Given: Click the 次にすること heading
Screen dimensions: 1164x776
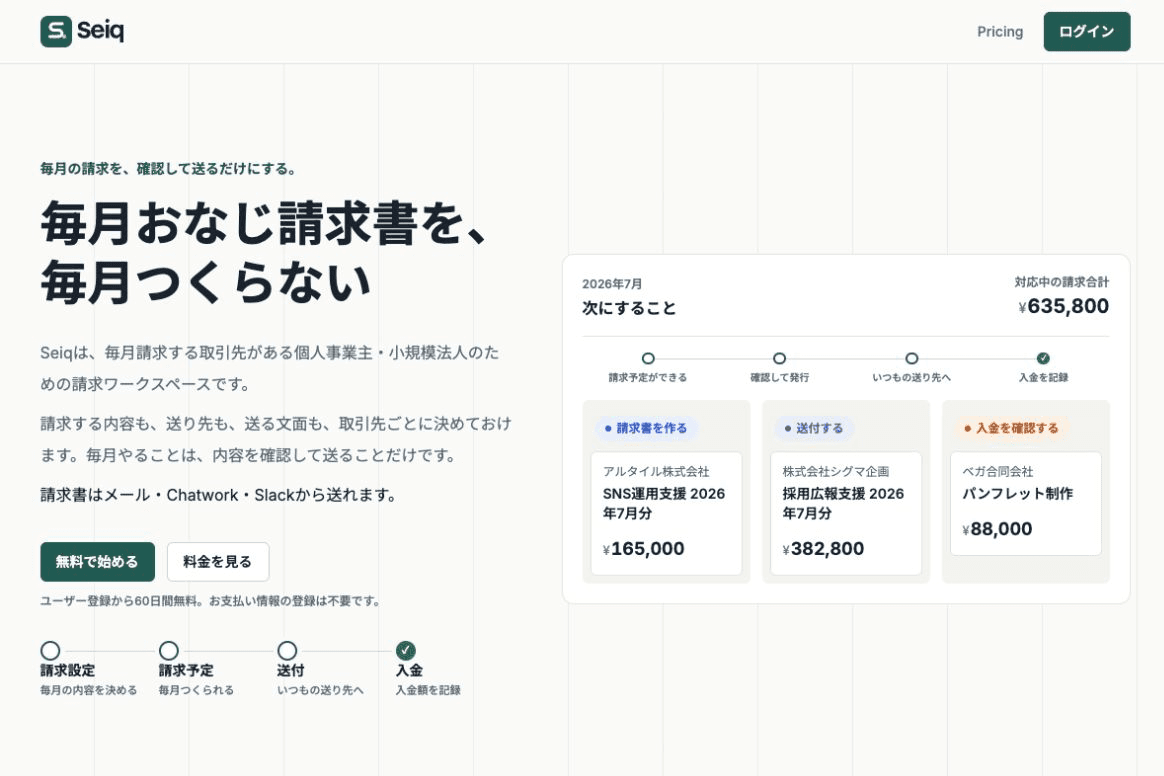Looking at the screenshot, I should click(x=629, y=308).
